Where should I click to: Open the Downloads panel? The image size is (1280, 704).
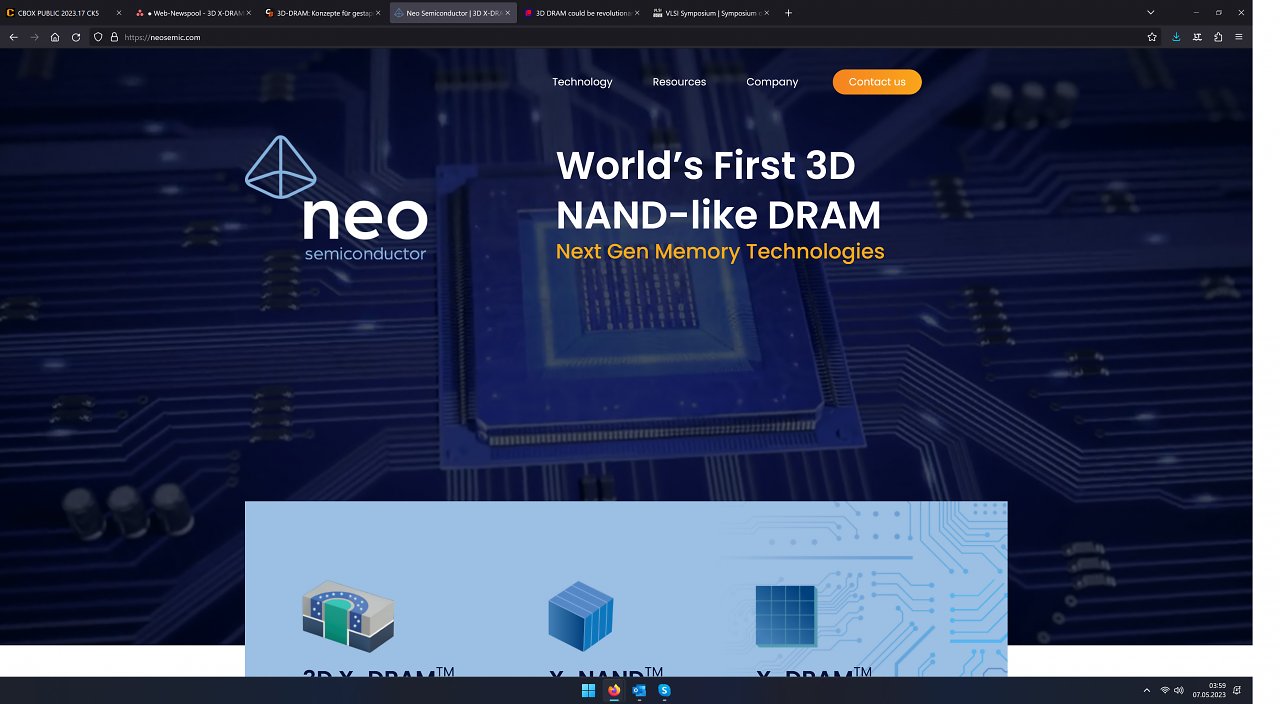[x=1176, y=37]
